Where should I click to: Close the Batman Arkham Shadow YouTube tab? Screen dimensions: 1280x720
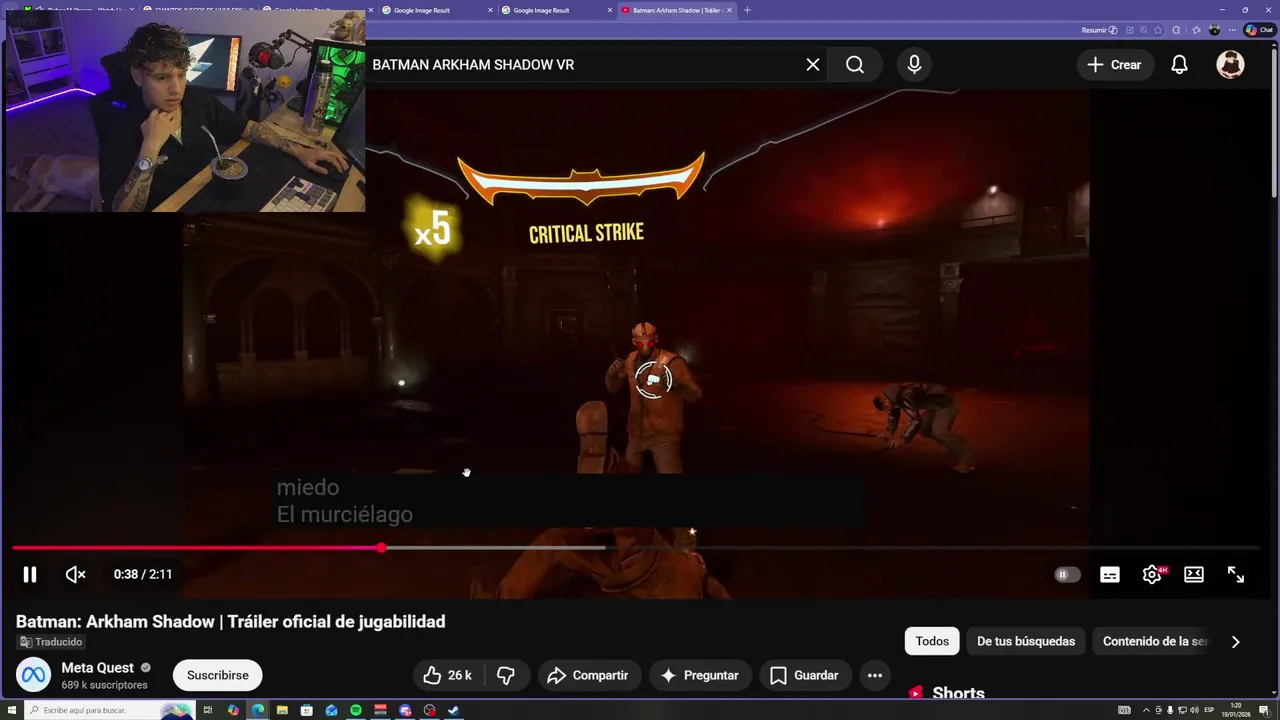pyautogui.click(x=729, y=10)
